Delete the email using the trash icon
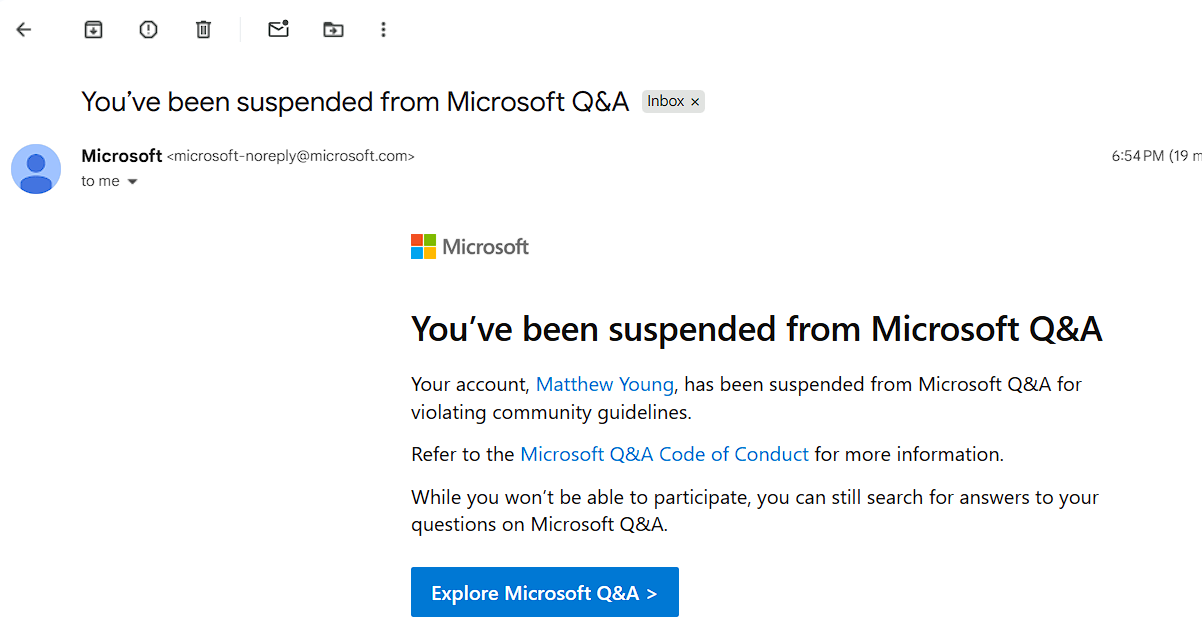The height and width of the screenshot is (622, 1202). pos(203,30)
